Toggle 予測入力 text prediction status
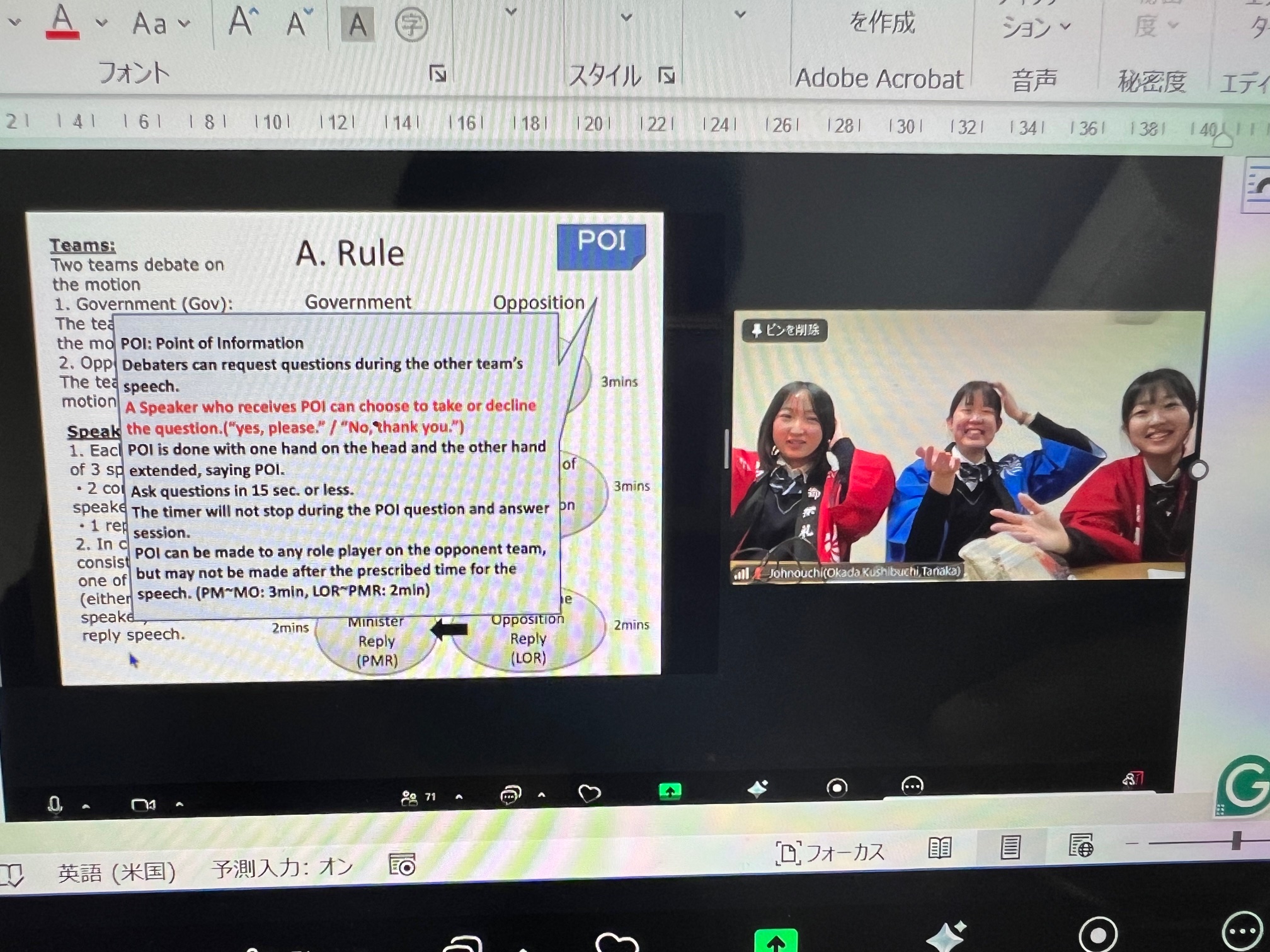Image resolution: width=1270 pixels, height=952 pixels. point(282,868)
